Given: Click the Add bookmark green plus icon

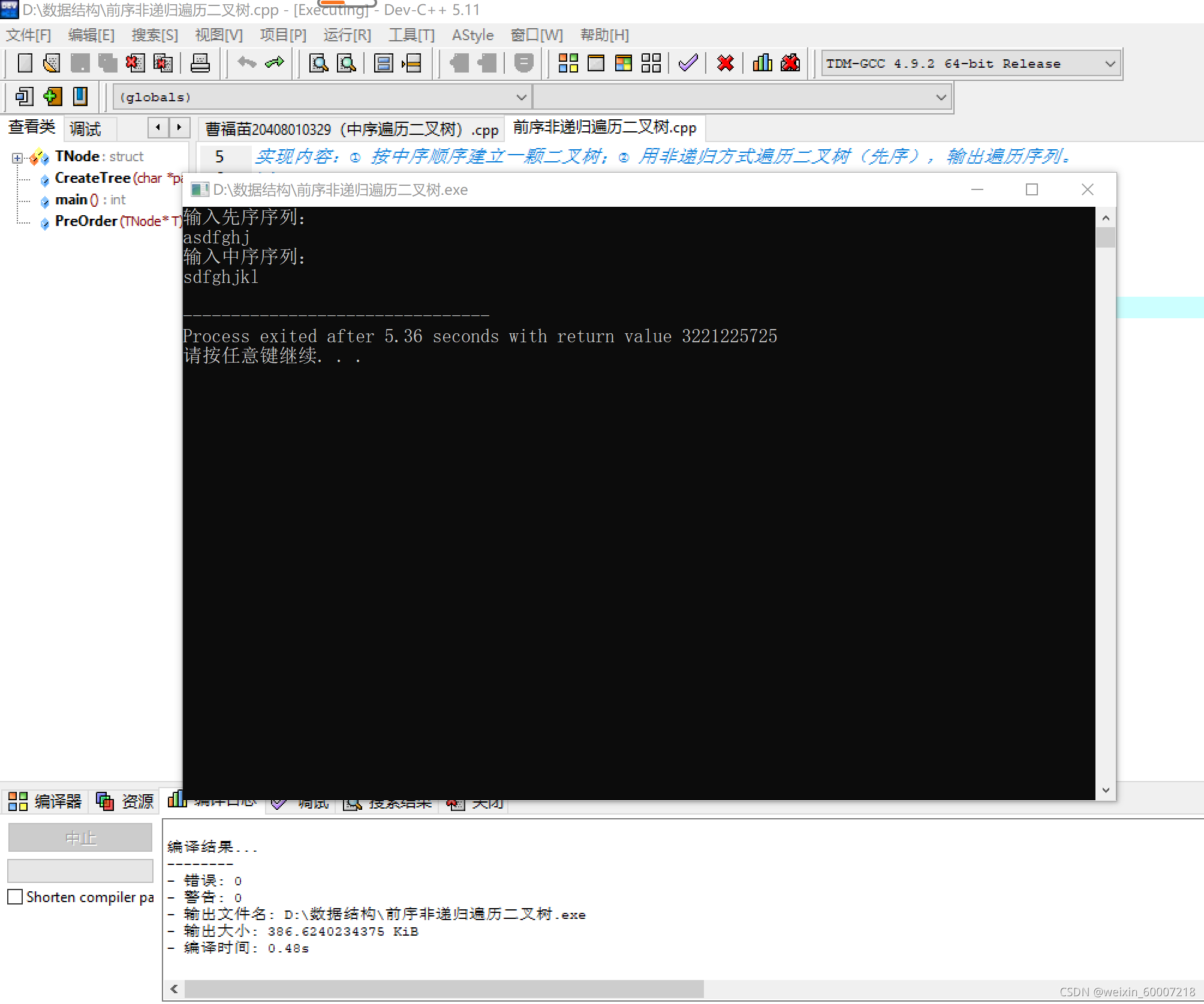Looking at the screenshot, I should 52,97.
